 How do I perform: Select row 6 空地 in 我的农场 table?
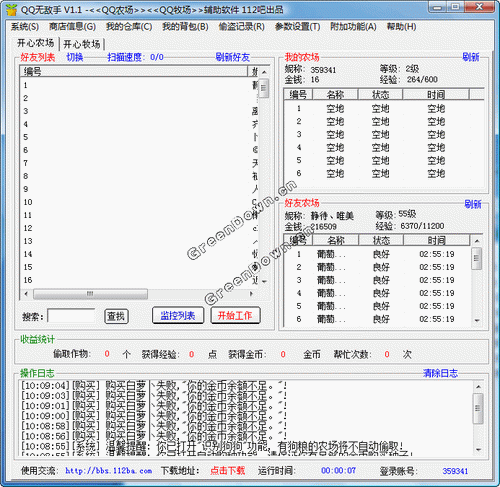tap(383, 174)
